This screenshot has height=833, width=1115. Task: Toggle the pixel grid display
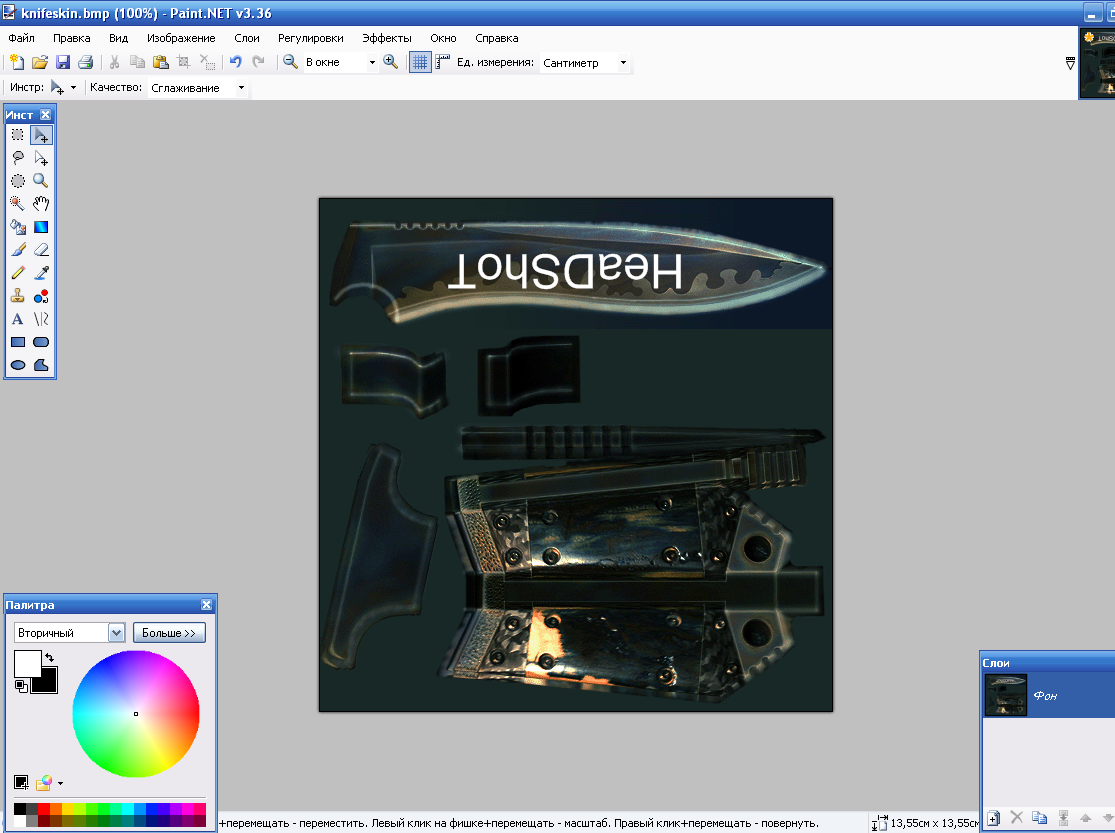[420, 62]
